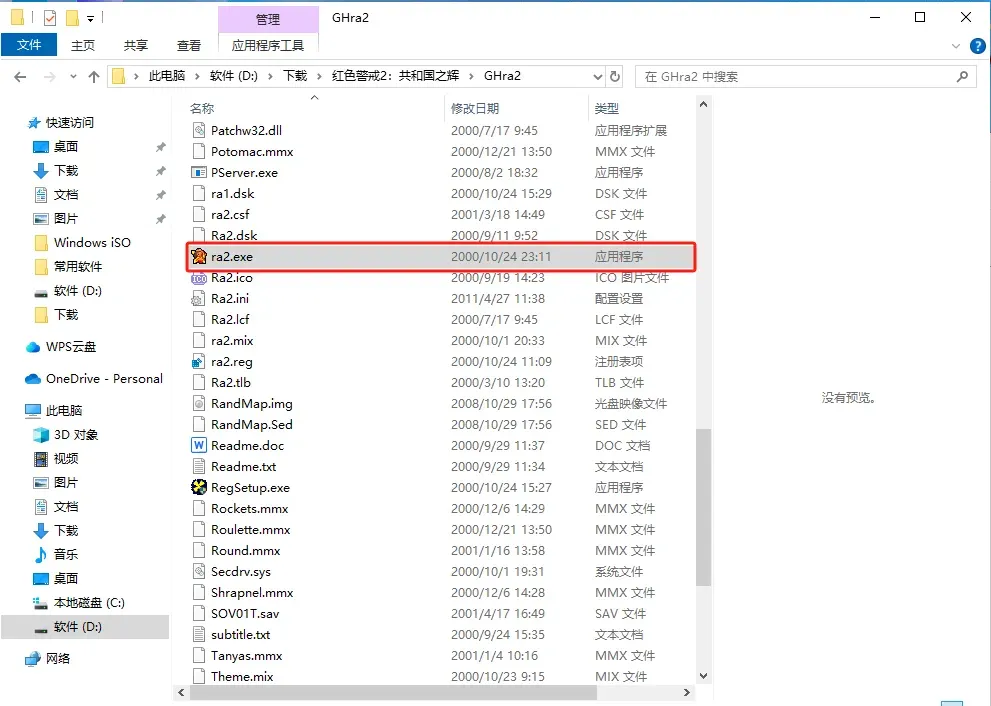The image size is (991, 706).
Task: Click 下载 in the address bar path
Action: [295, 76]
